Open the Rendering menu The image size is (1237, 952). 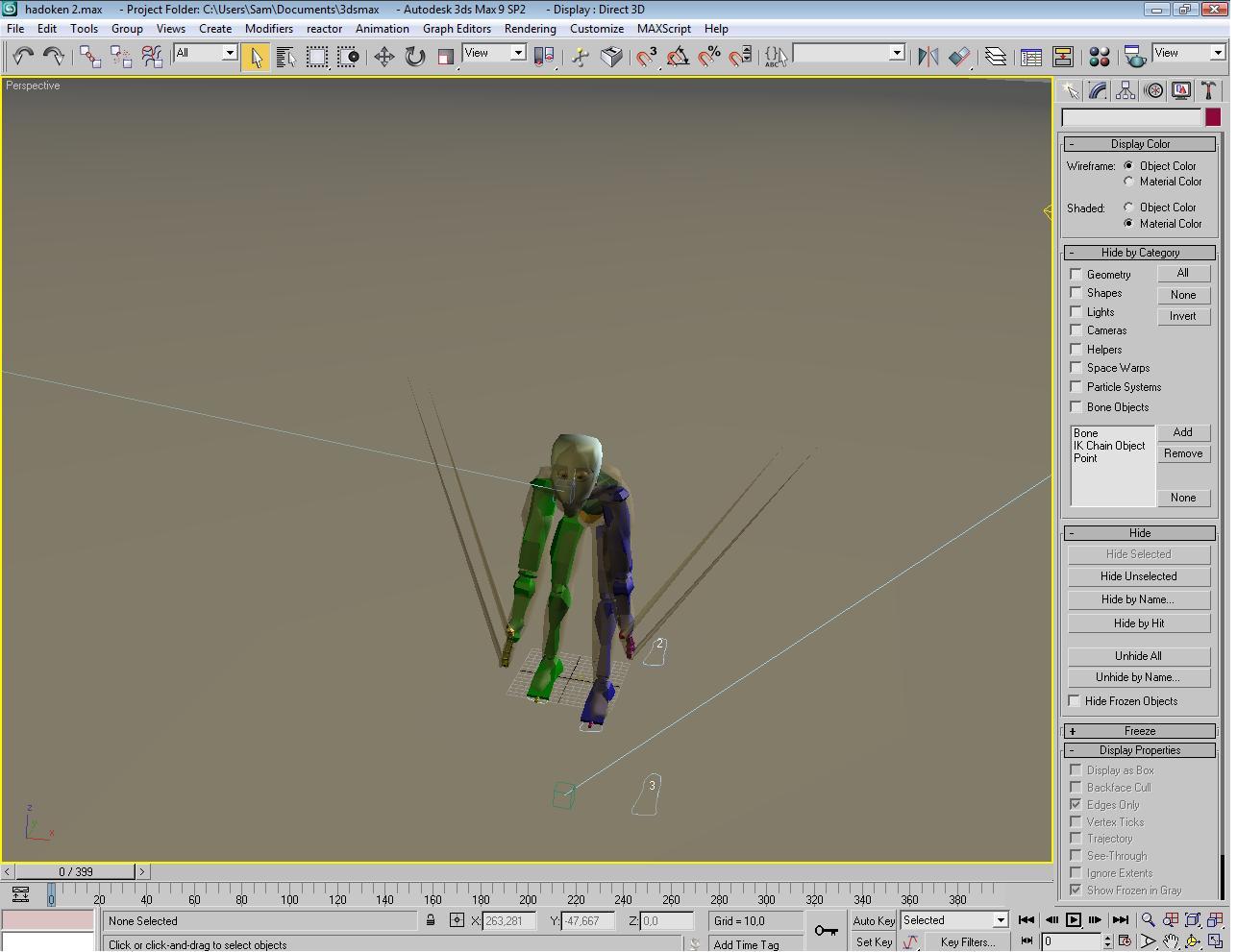pyautogui.click(x=531, y=29)
